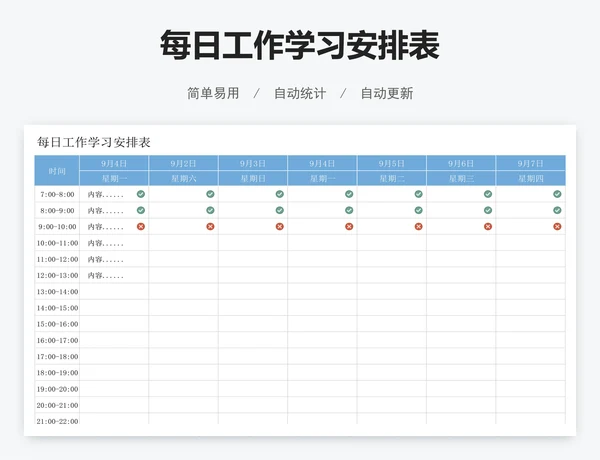This screenshot has width=600, height=460.
Task: Select the 内容...... text in 10:00-11:00 row
Action: [106, 243]
